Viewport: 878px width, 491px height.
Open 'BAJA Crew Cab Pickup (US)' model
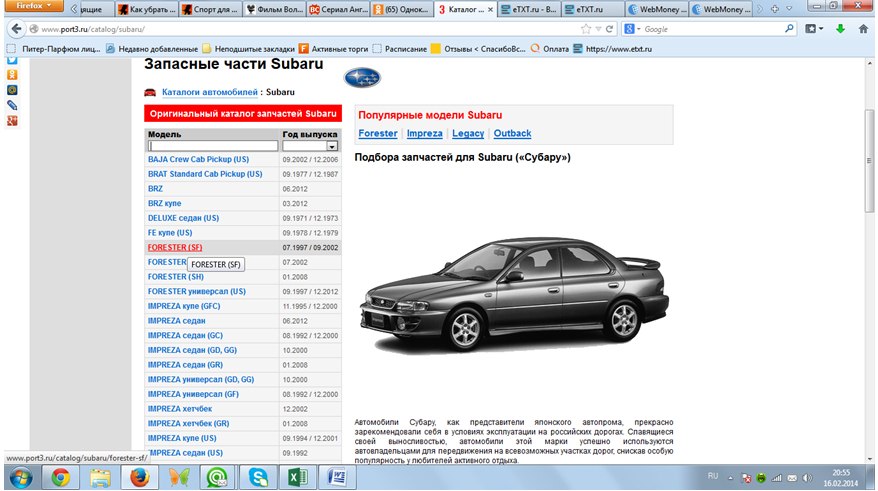[198, 160]
